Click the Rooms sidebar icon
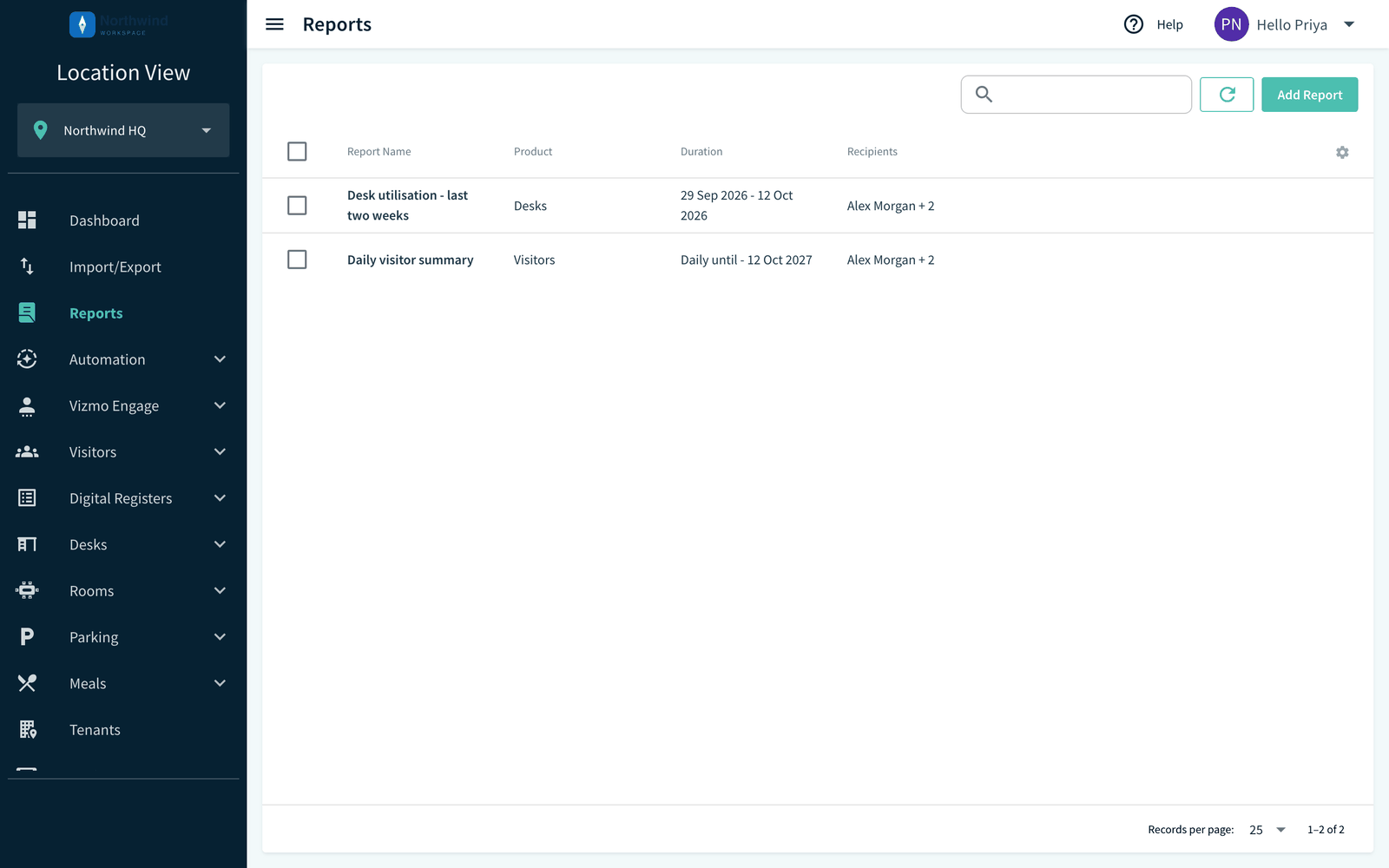Viewport: 1389px width, 868px height. tap(27, 591)
